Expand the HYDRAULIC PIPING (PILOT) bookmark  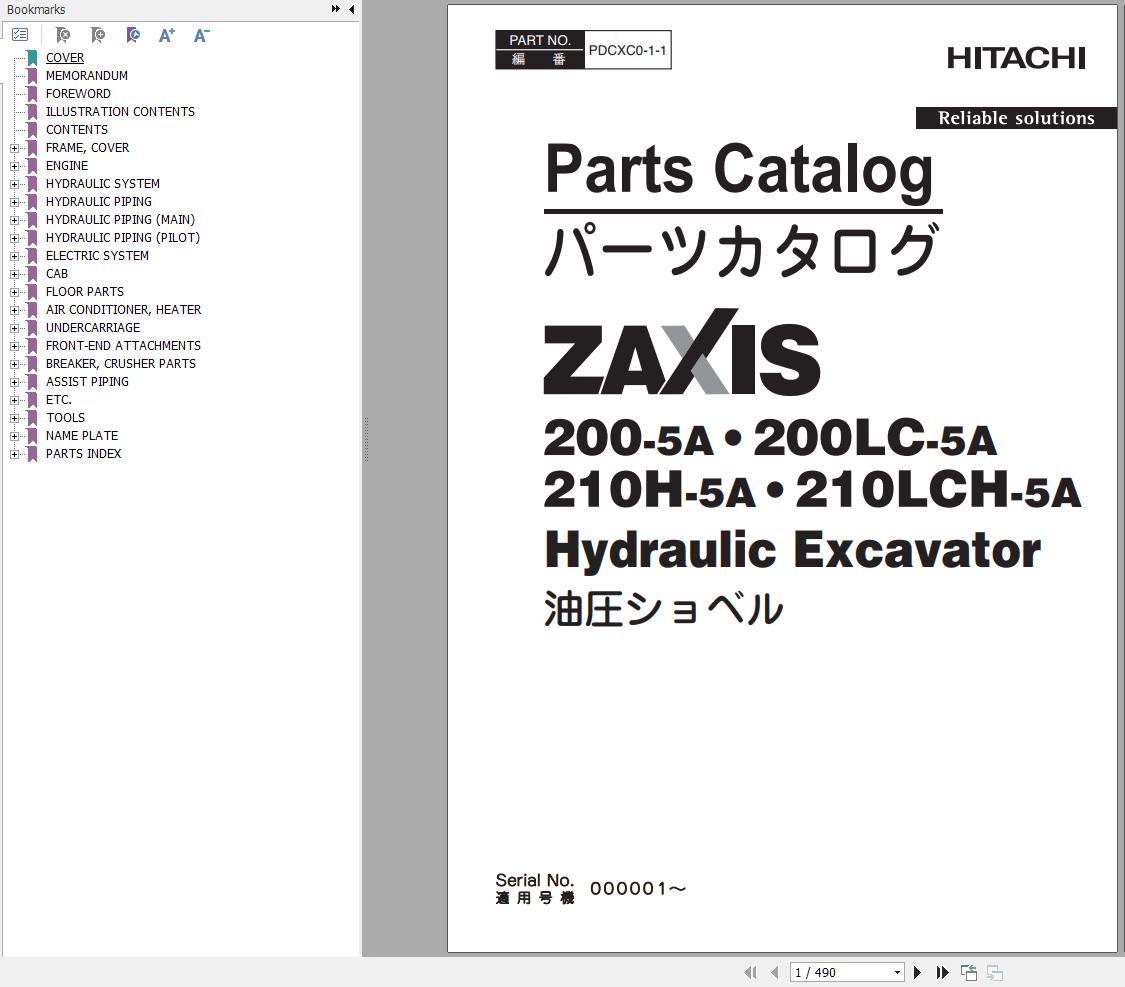(14, 238)
